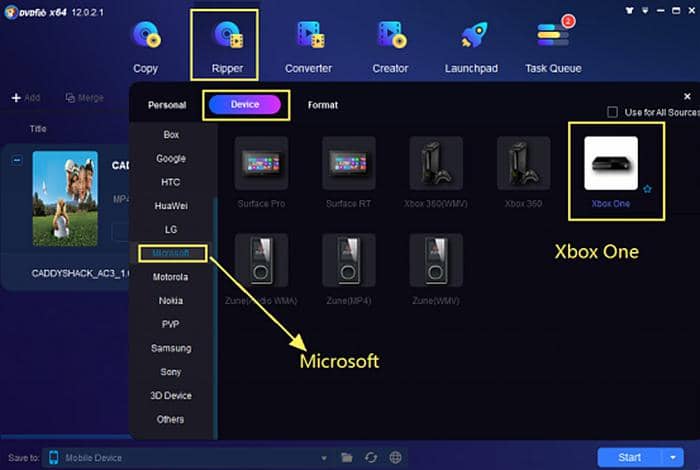
Task: Click the globe icon in Save to bar
Action: pyautogui.click(x=396, y=458)
